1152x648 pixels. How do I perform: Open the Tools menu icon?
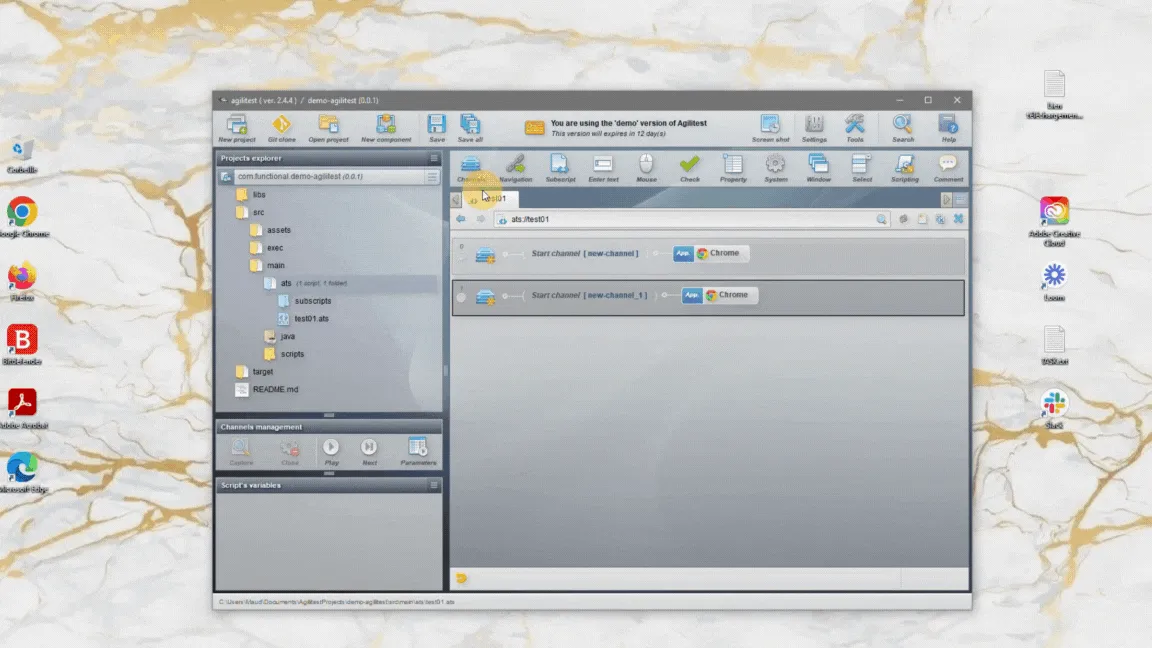pyautogui.click(x=854, y=128)
